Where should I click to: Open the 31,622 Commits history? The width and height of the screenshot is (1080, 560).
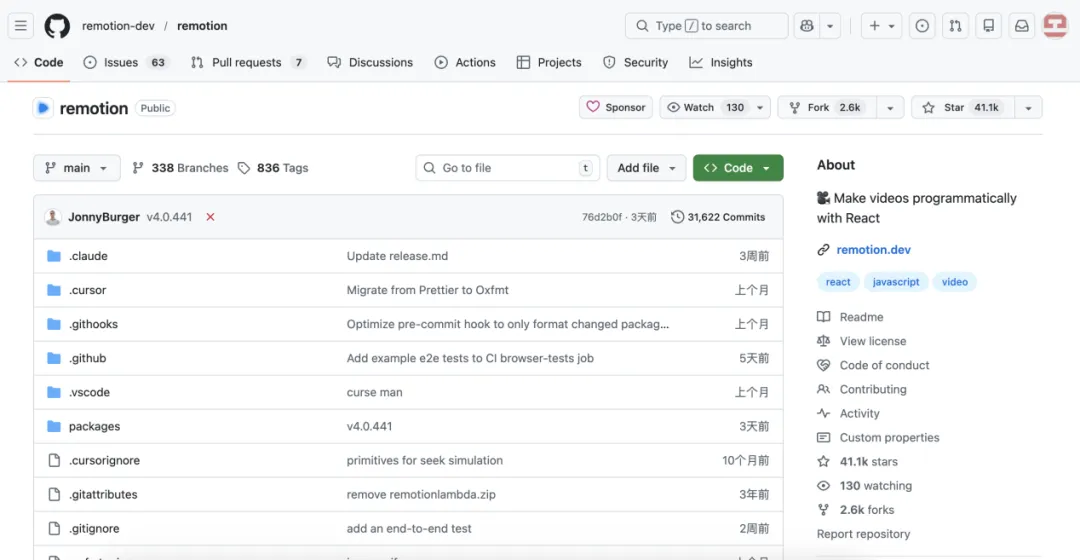pyautogui.click(x=718, y=217)
